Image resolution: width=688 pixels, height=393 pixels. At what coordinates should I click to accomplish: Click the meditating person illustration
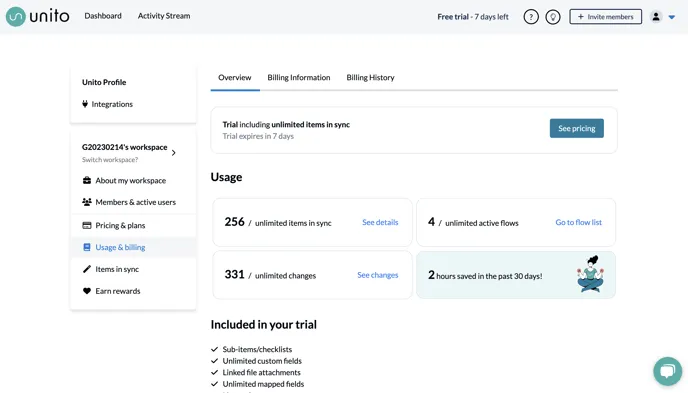coord(590,274)
